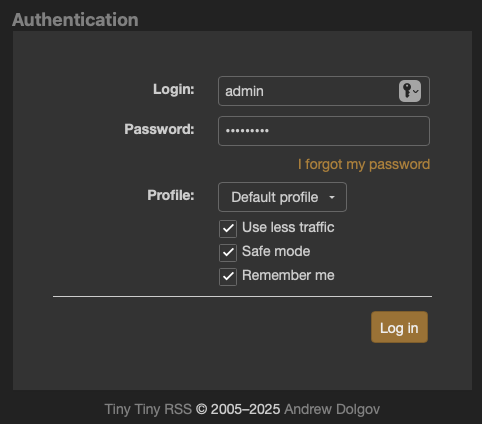Image resolution: width=482 pixels, height=424 pixels.
Task: Select the Password: field label
Action: coord(159,129)
